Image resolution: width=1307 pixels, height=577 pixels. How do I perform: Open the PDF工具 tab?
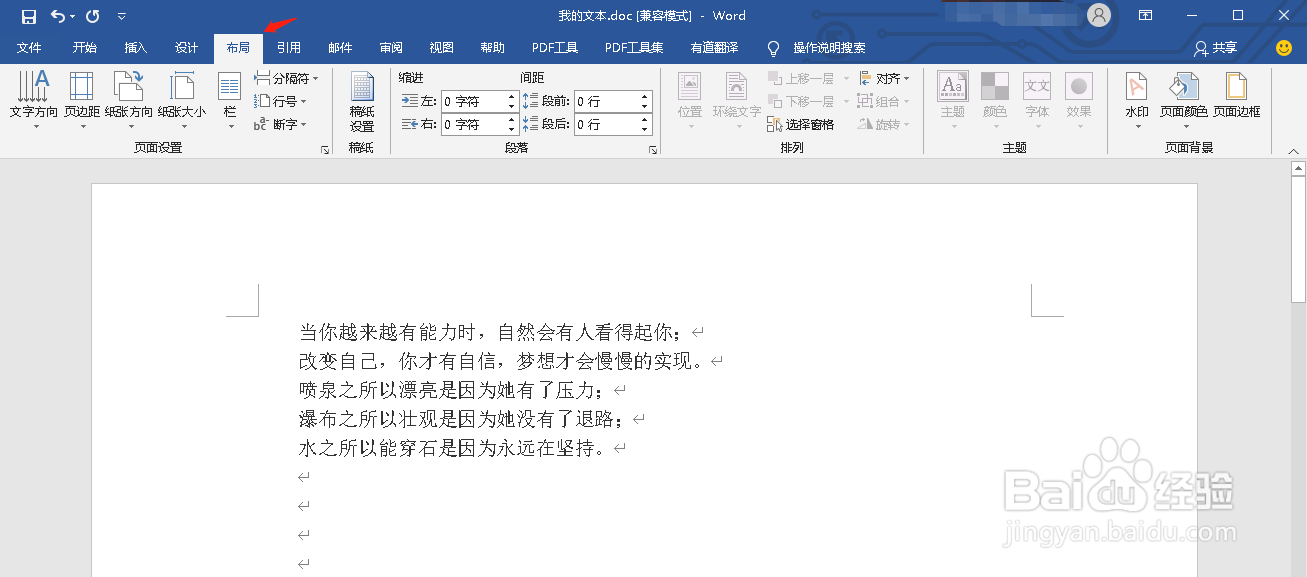pyautogui.click(x=555, y=48)
